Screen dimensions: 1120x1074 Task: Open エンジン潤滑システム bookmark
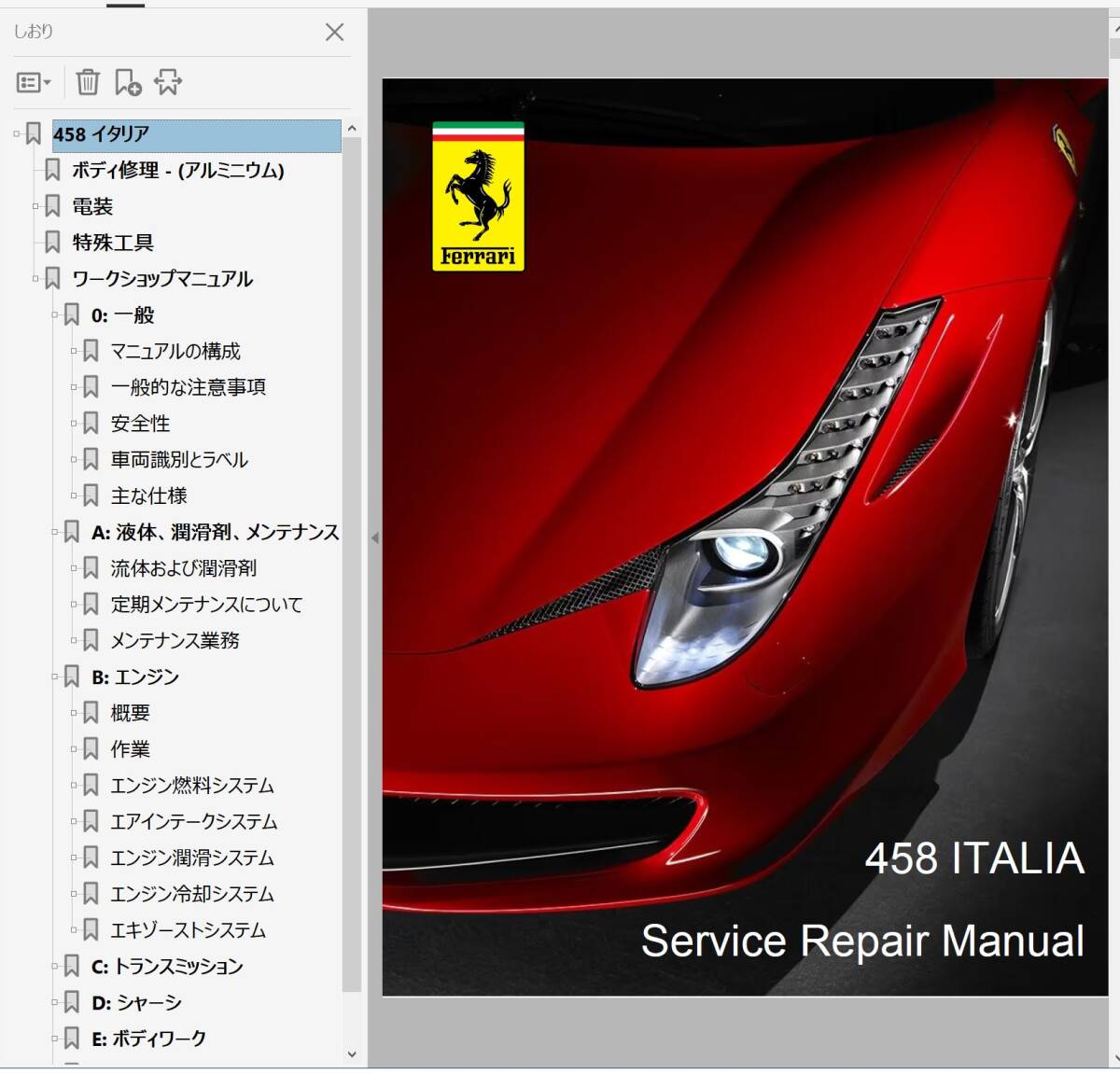click(192, 858)
